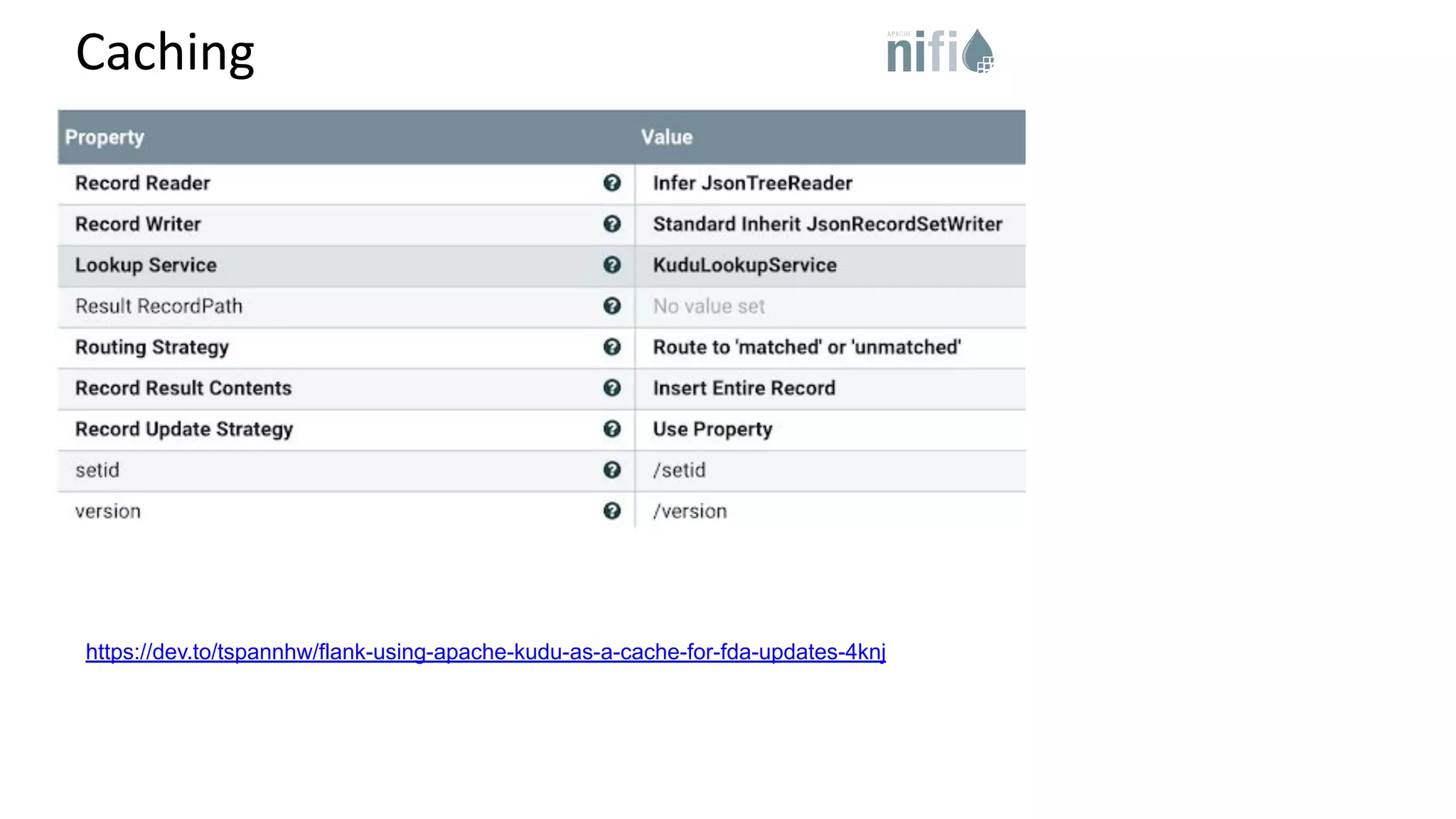Click help icon for Routing Strategy
Viewport: 1456px width, 819px height.
tap(611, 347)
